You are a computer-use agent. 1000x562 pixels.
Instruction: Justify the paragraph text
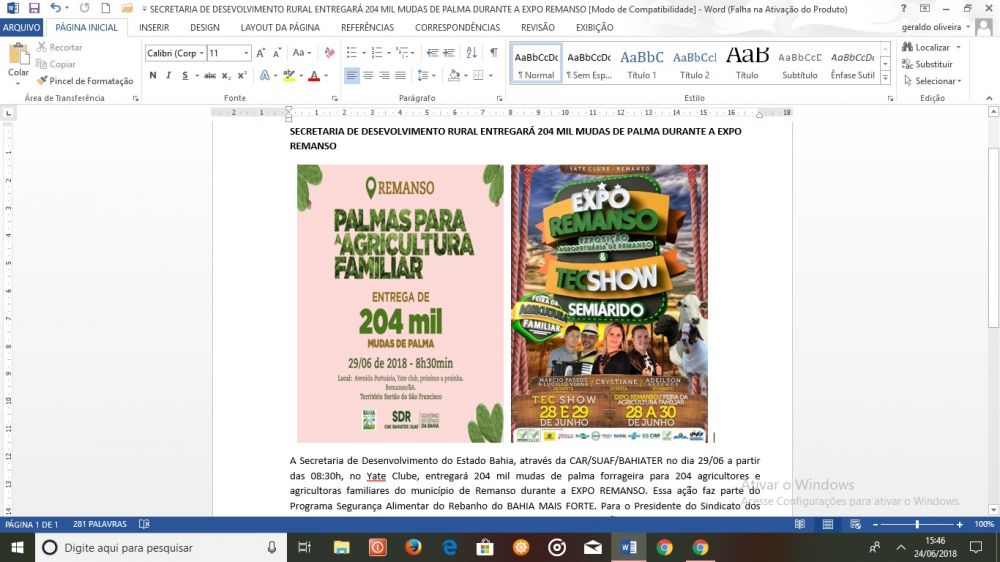coord(400,75)
